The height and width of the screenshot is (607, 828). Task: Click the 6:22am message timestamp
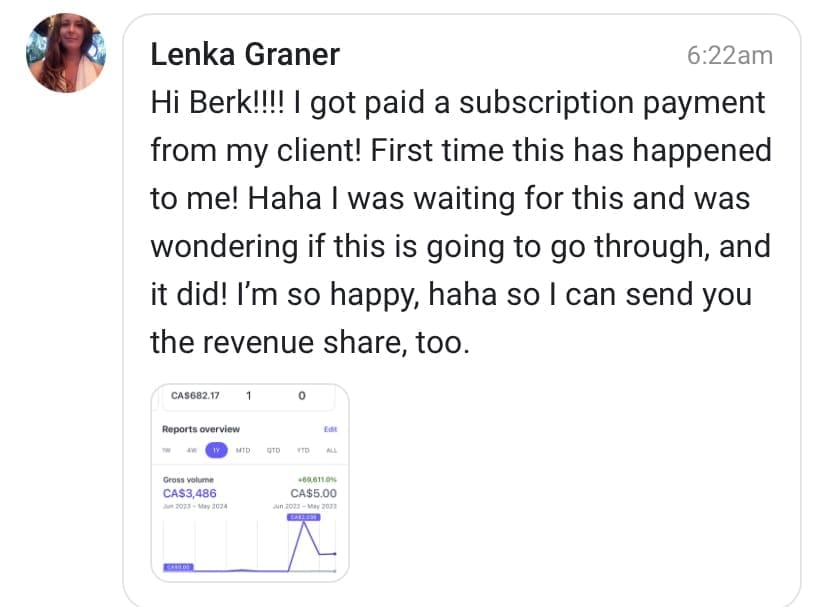[730, 56]
